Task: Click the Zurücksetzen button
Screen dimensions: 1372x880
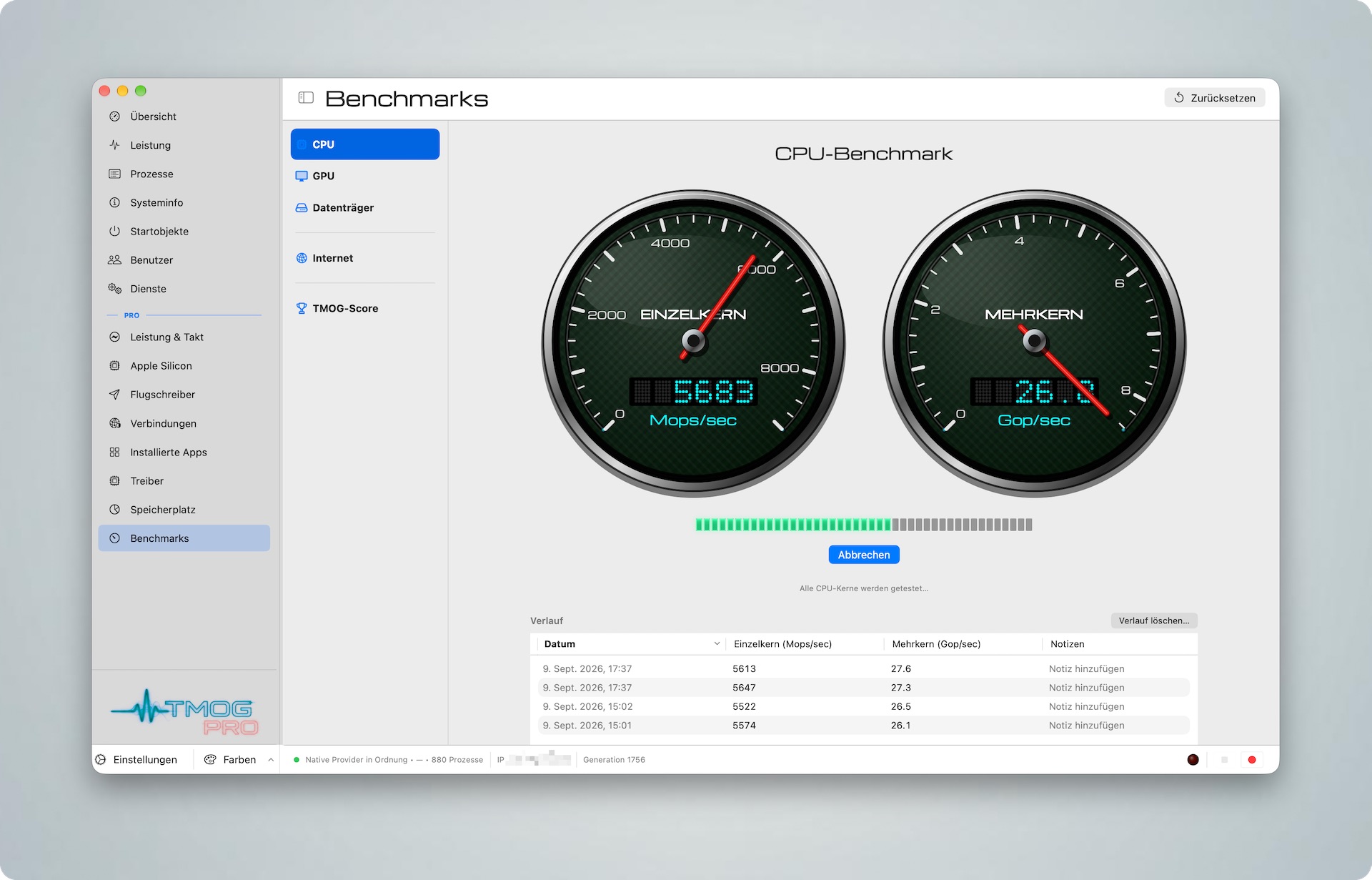Action: (x=1215, y=98)
